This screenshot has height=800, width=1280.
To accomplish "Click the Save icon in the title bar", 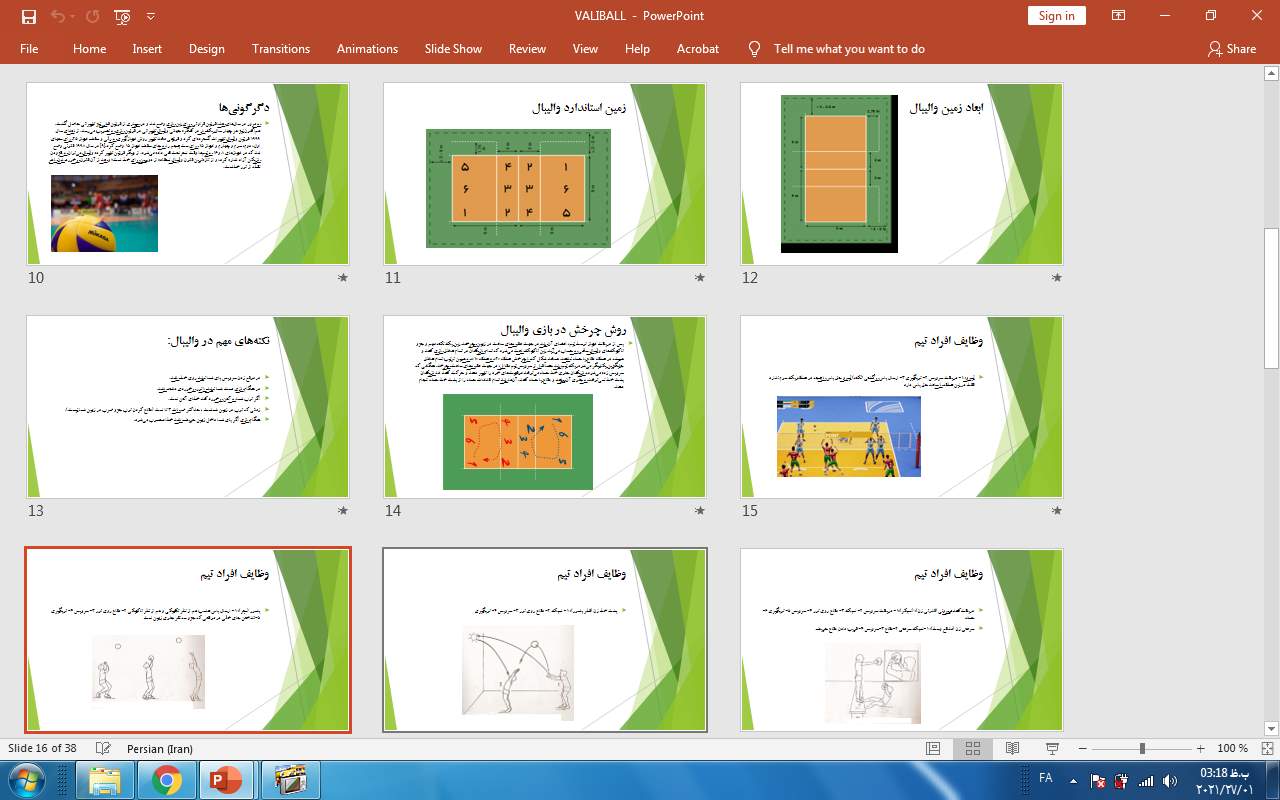I will click(28, 16).
